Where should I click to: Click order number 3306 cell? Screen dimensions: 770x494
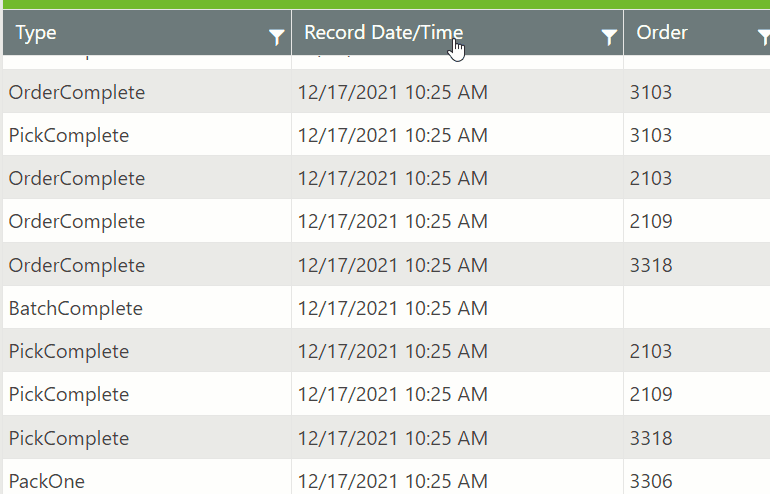click(x=651, y=481)
